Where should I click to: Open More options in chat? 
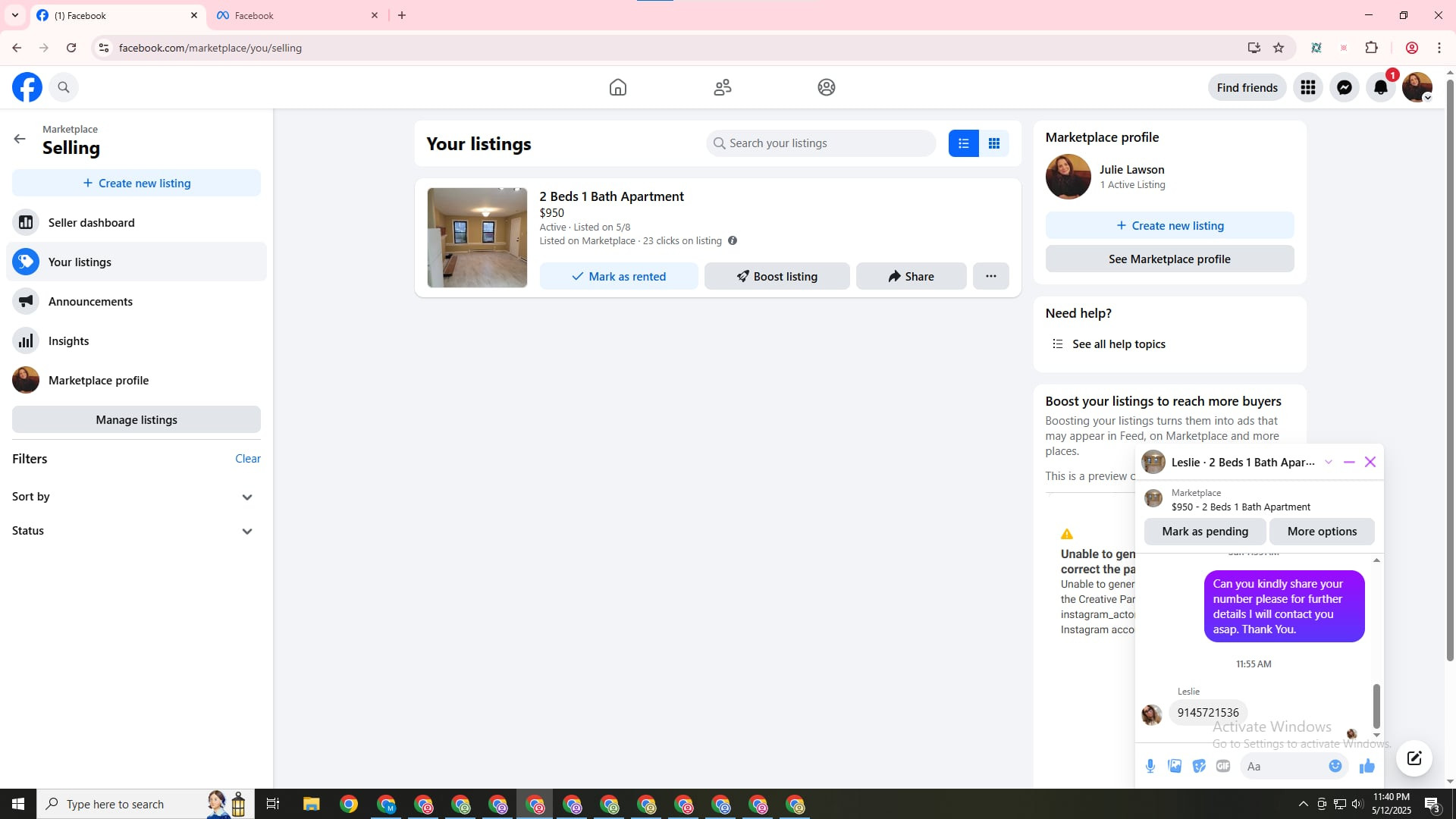pyautogui.click(x=1323, y=531)
